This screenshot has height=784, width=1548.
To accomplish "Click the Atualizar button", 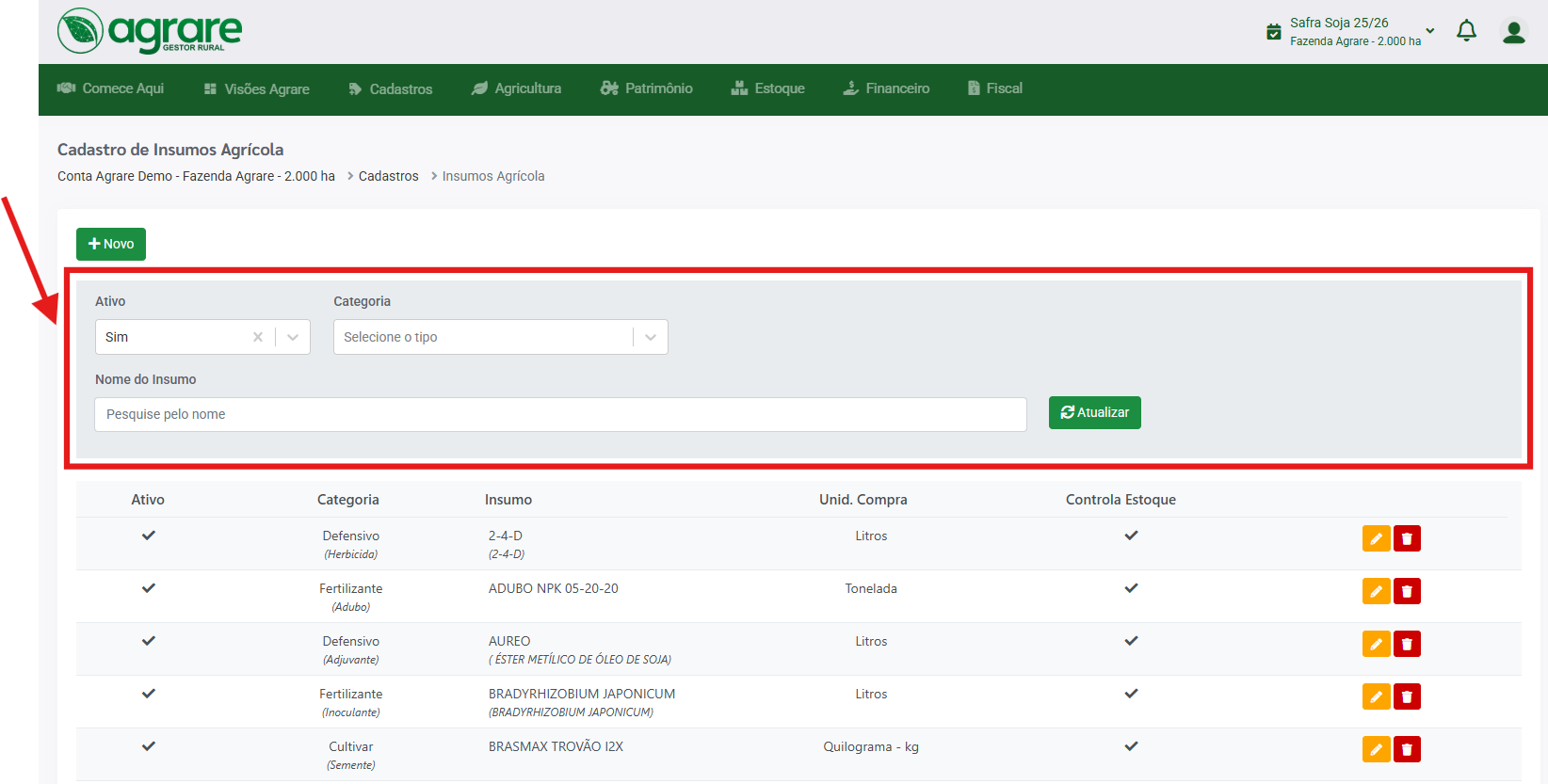I will pos(1095,412).
